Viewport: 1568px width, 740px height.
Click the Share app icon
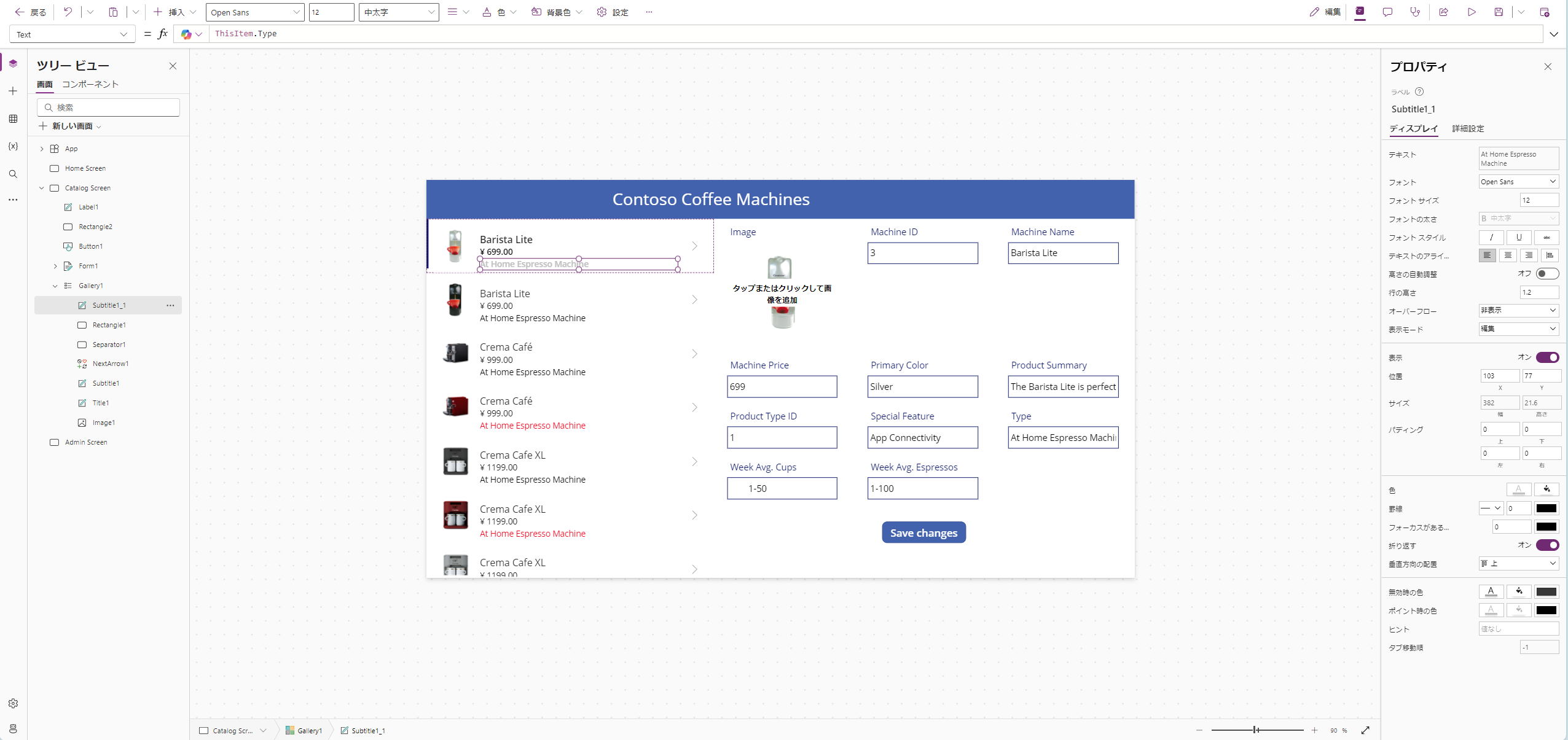click(x=1443, y=12)
